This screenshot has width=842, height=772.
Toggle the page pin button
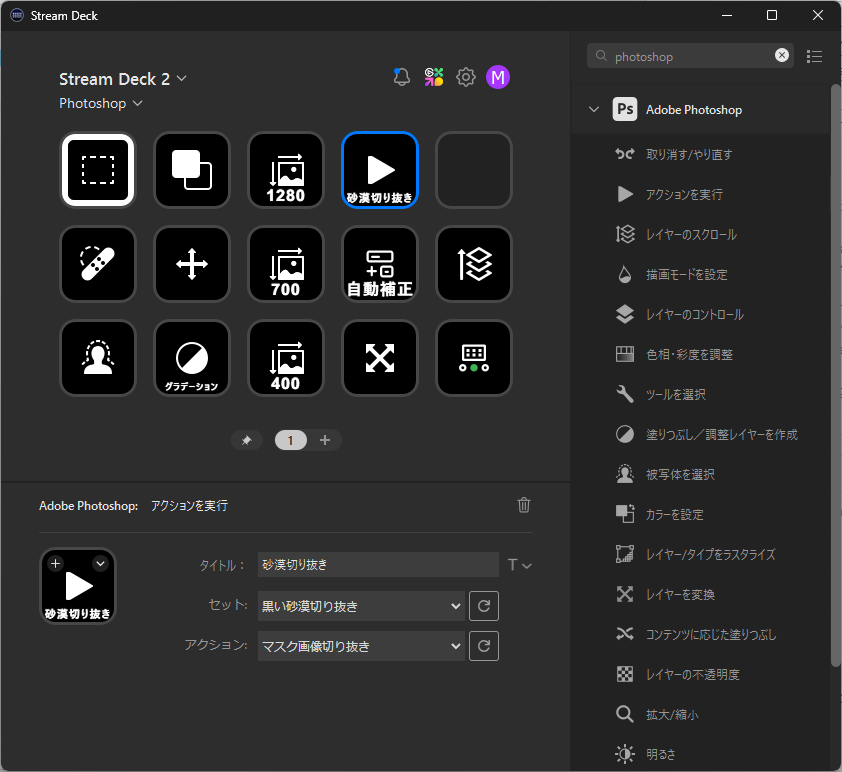(247, 440)
